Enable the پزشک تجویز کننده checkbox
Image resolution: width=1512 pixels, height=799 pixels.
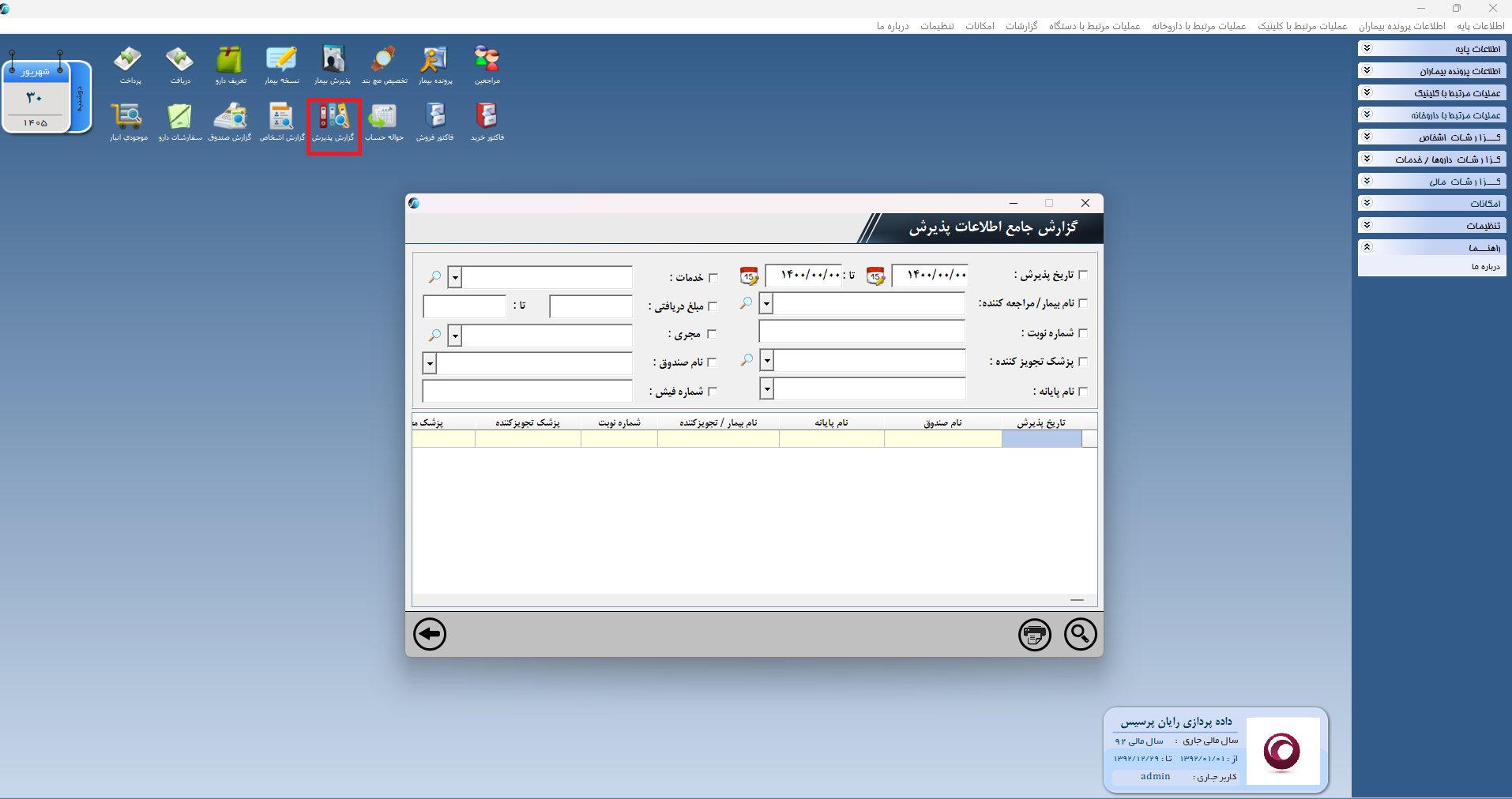[1083, 362]
